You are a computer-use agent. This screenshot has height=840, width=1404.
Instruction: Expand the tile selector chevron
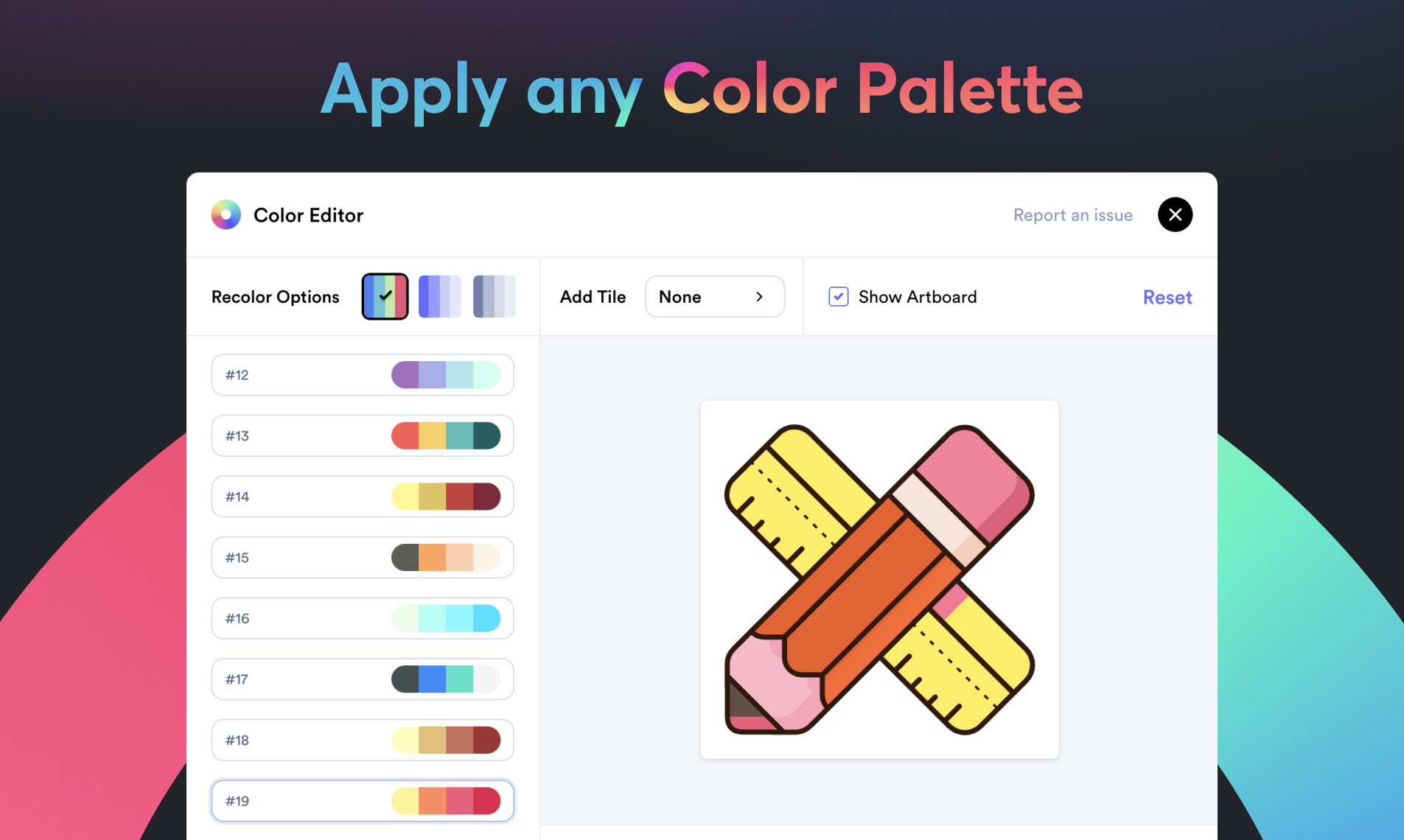pyautogui.click(x=760, y=296)
